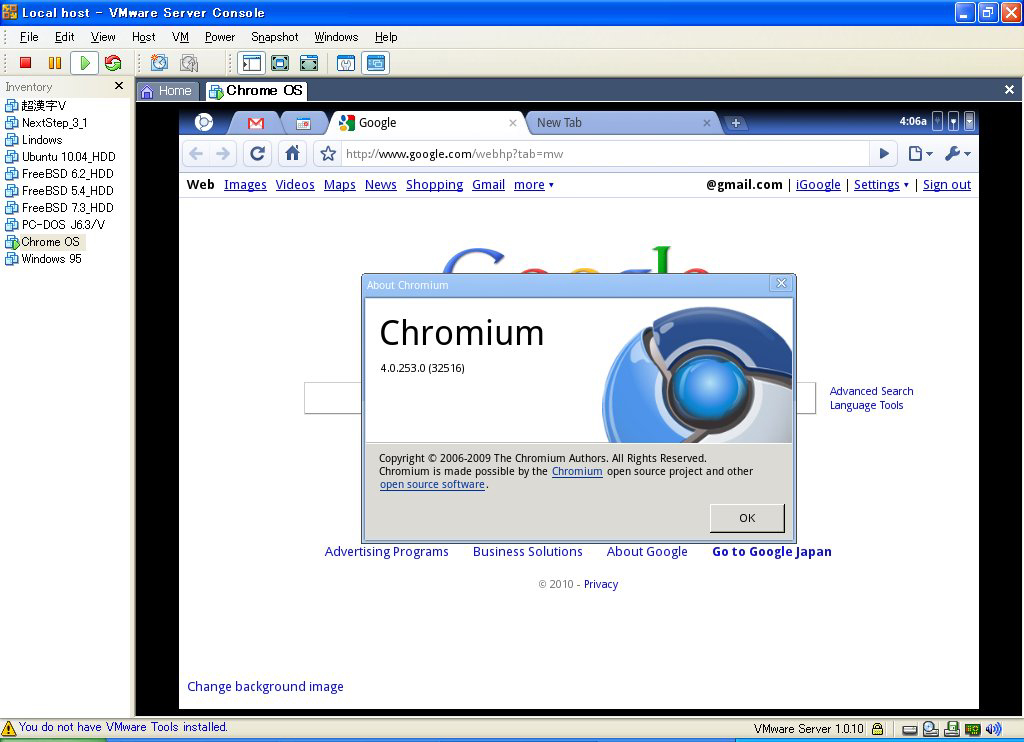The width and height of the screenshot is (1024, 742).
Task: Select Ubuntu 10.04_HDD virtual machine
Action: coord(60,157)
